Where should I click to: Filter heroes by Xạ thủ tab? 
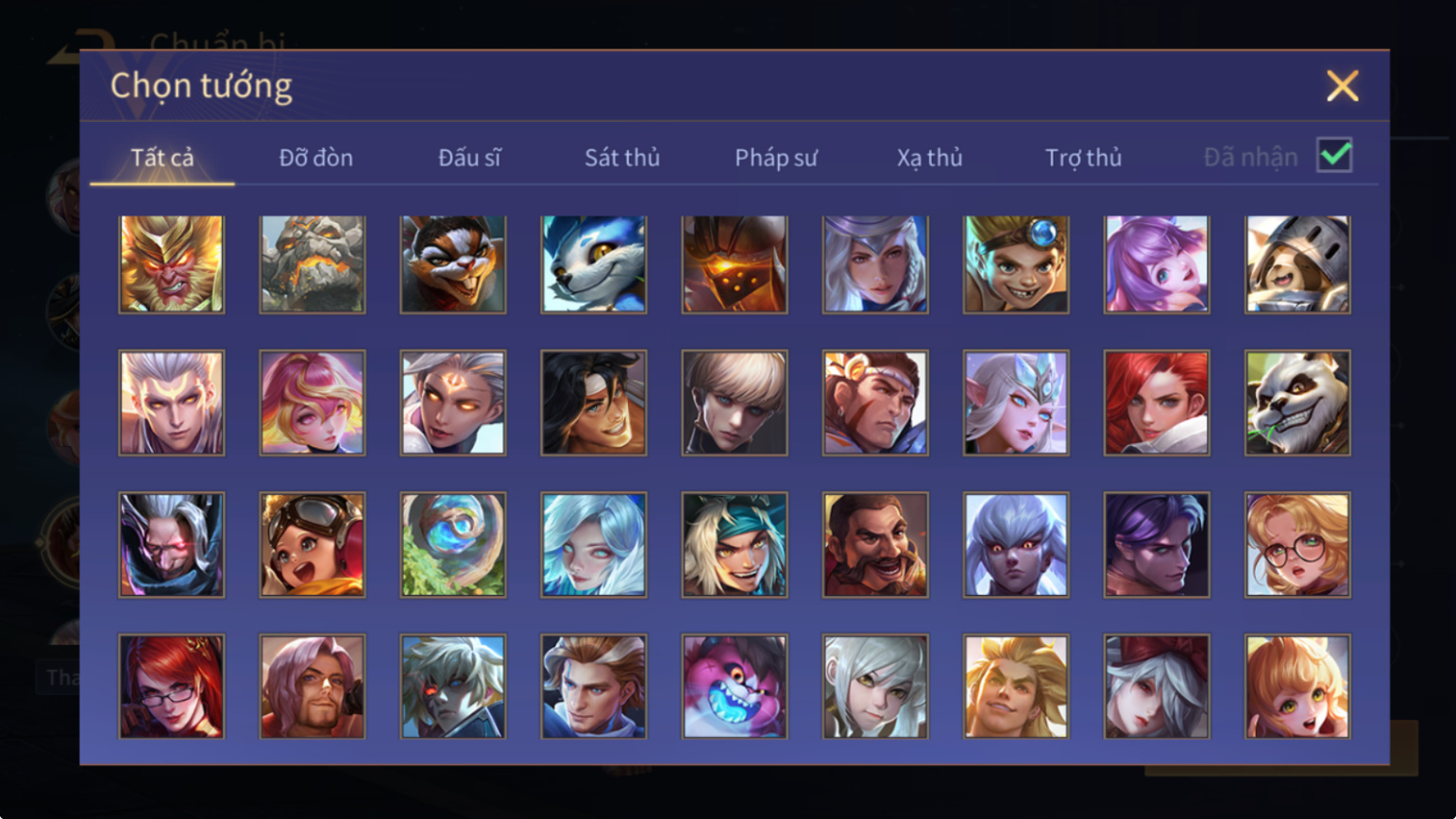(929, 158)
